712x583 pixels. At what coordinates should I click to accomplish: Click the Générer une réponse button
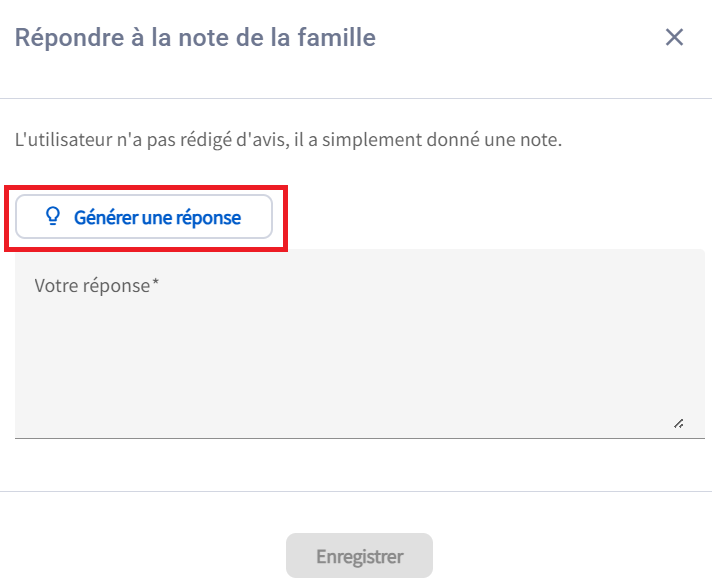pyautogui.click(x=144, y=217)
